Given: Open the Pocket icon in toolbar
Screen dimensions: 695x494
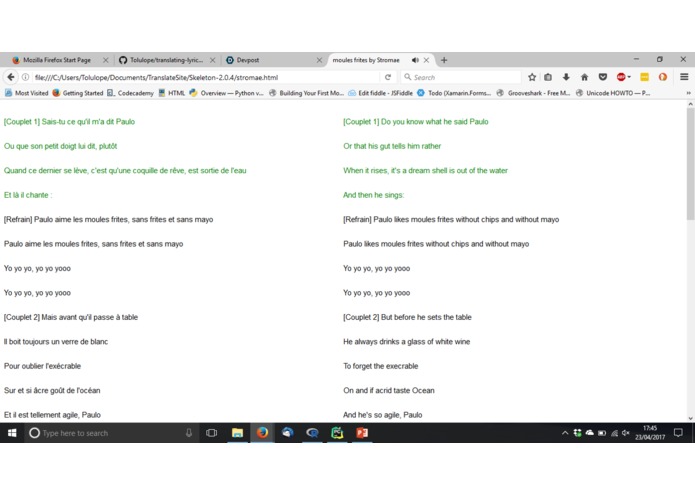Looking at the screenshot, I should click(602, 77).
